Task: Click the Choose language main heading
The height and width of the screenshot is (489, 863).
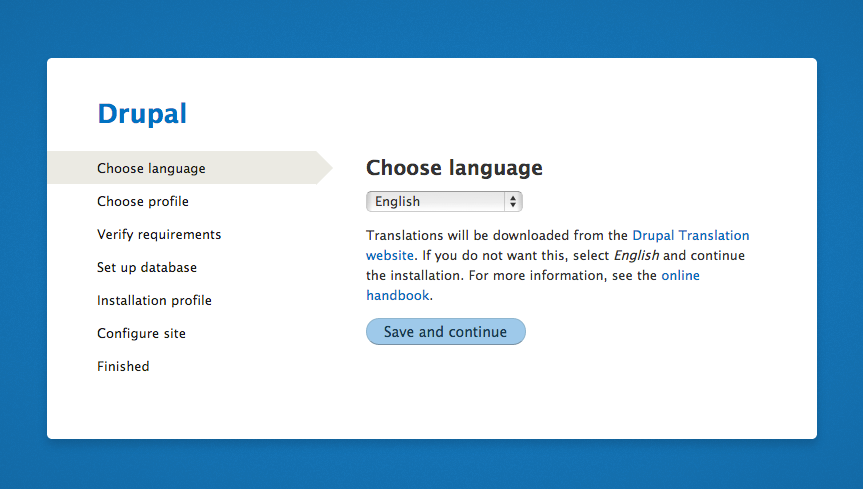Action: pos(454,167)
